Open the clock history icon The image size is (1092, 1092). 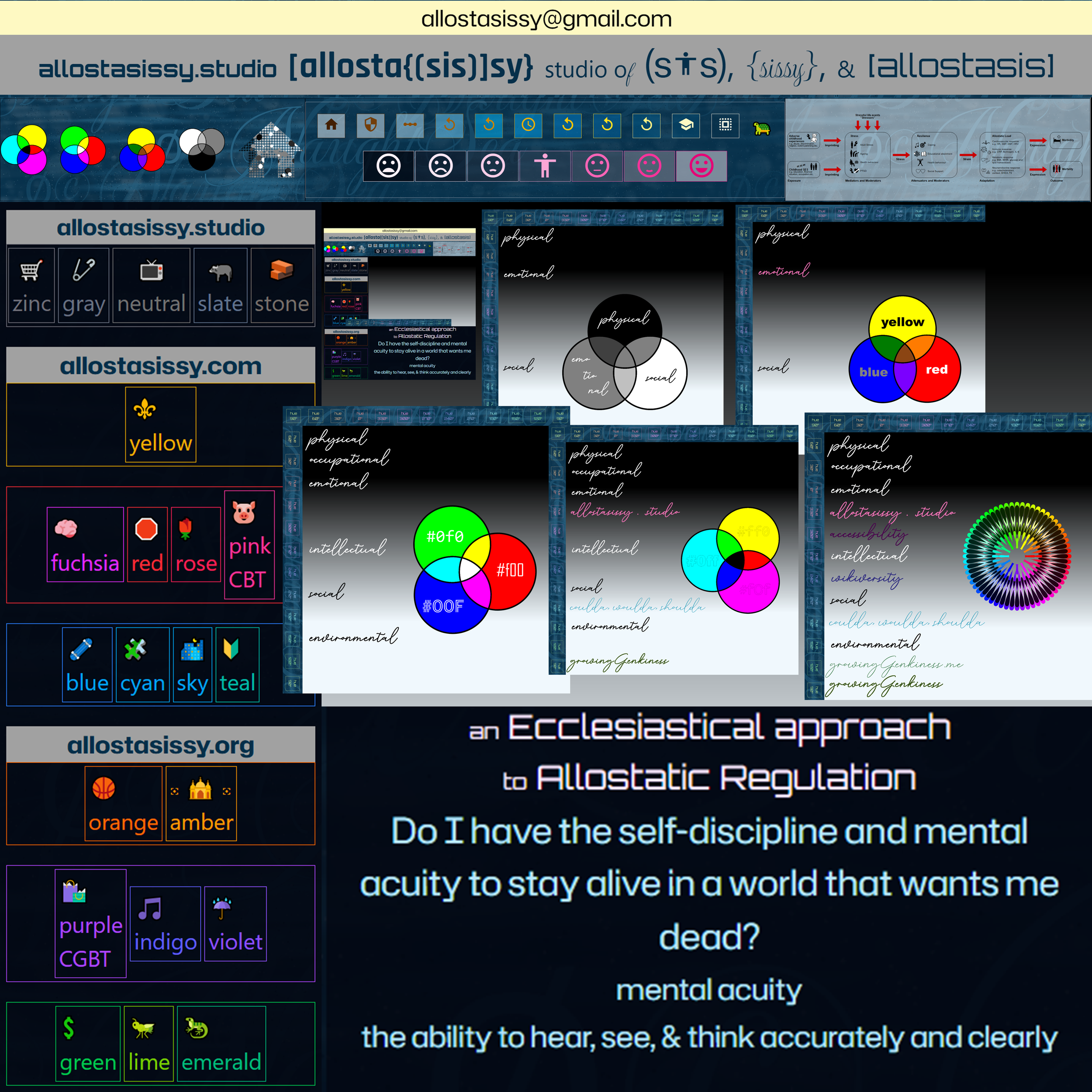tap(528, 125)
